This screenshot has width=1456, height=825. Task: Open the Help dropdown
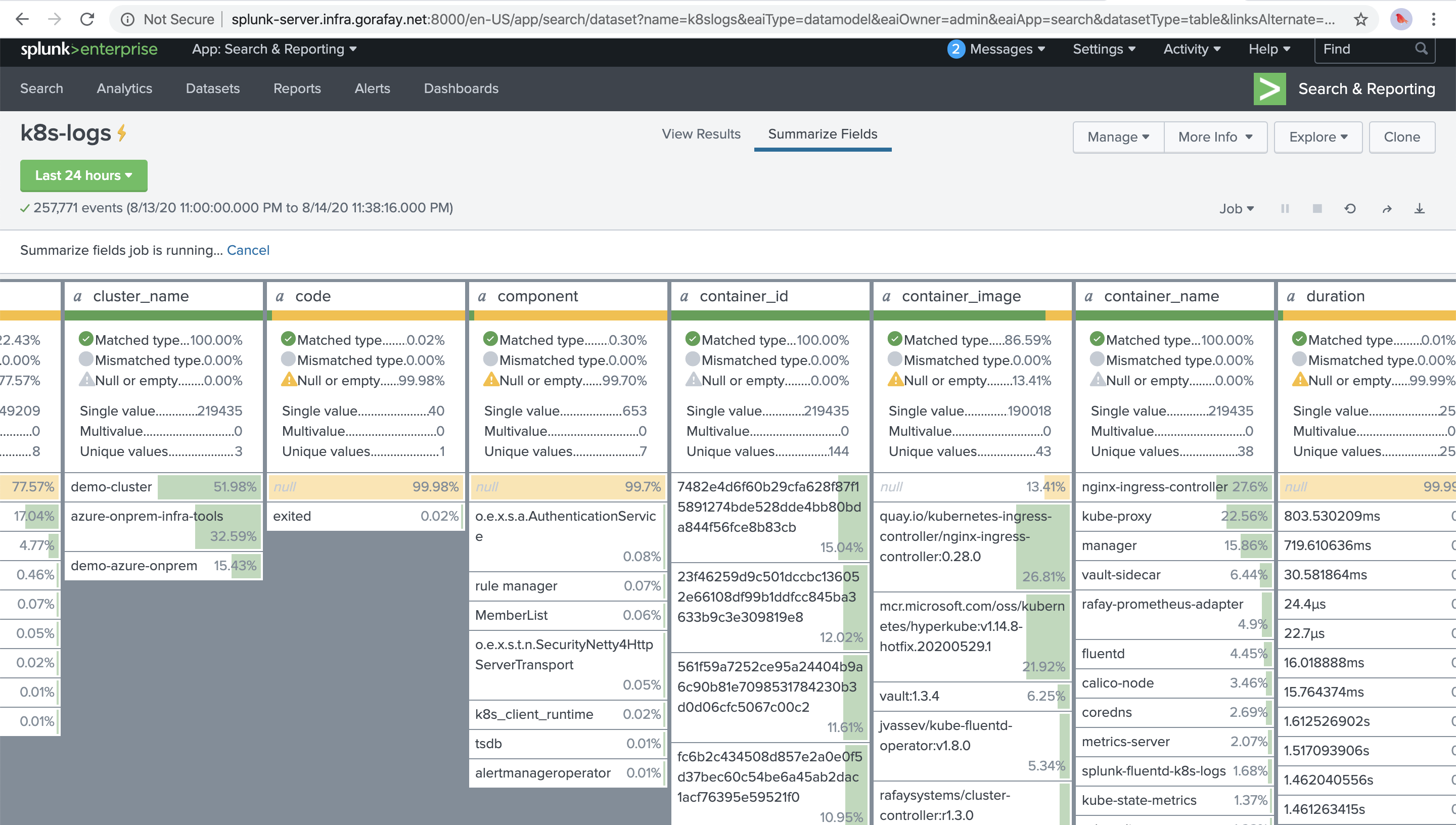(1269, 50)
